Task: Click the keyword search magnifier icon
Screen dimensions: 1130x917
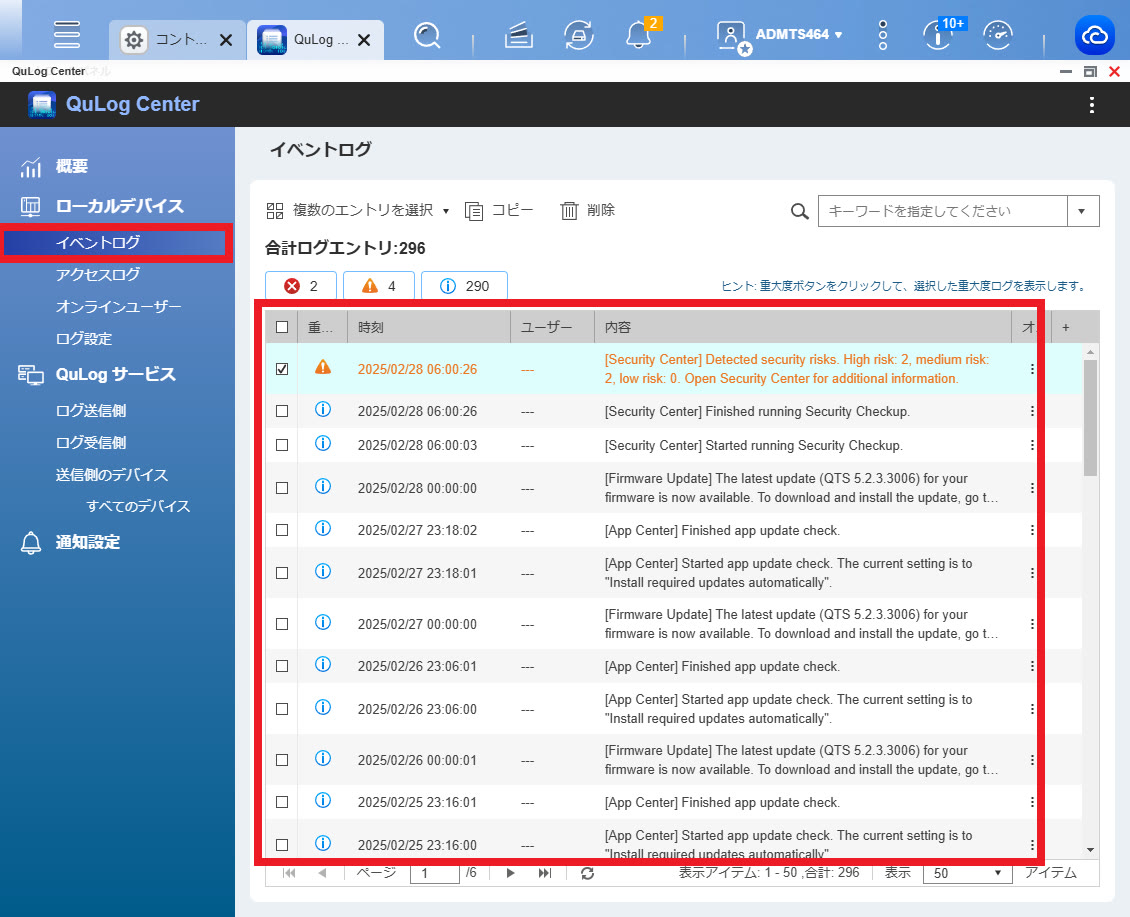Action: pos(799,211)
